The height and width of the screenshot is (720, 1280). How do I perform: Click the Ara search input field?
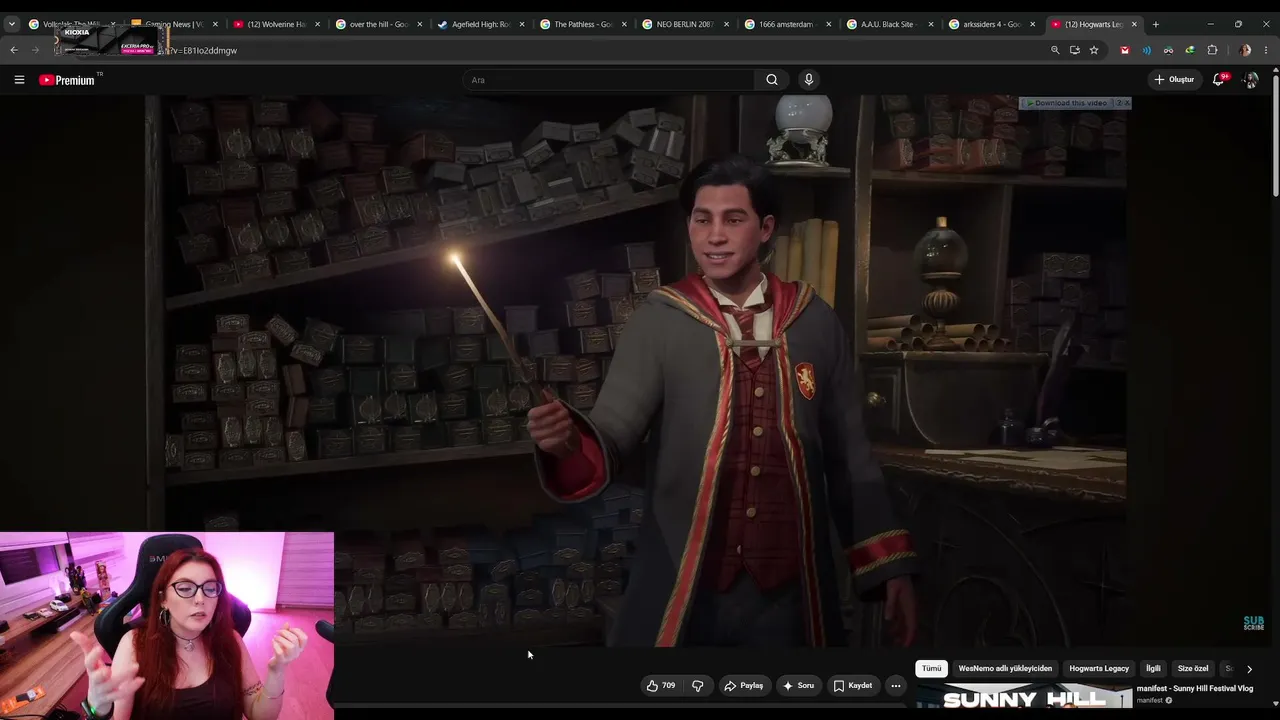click(608, 80)
